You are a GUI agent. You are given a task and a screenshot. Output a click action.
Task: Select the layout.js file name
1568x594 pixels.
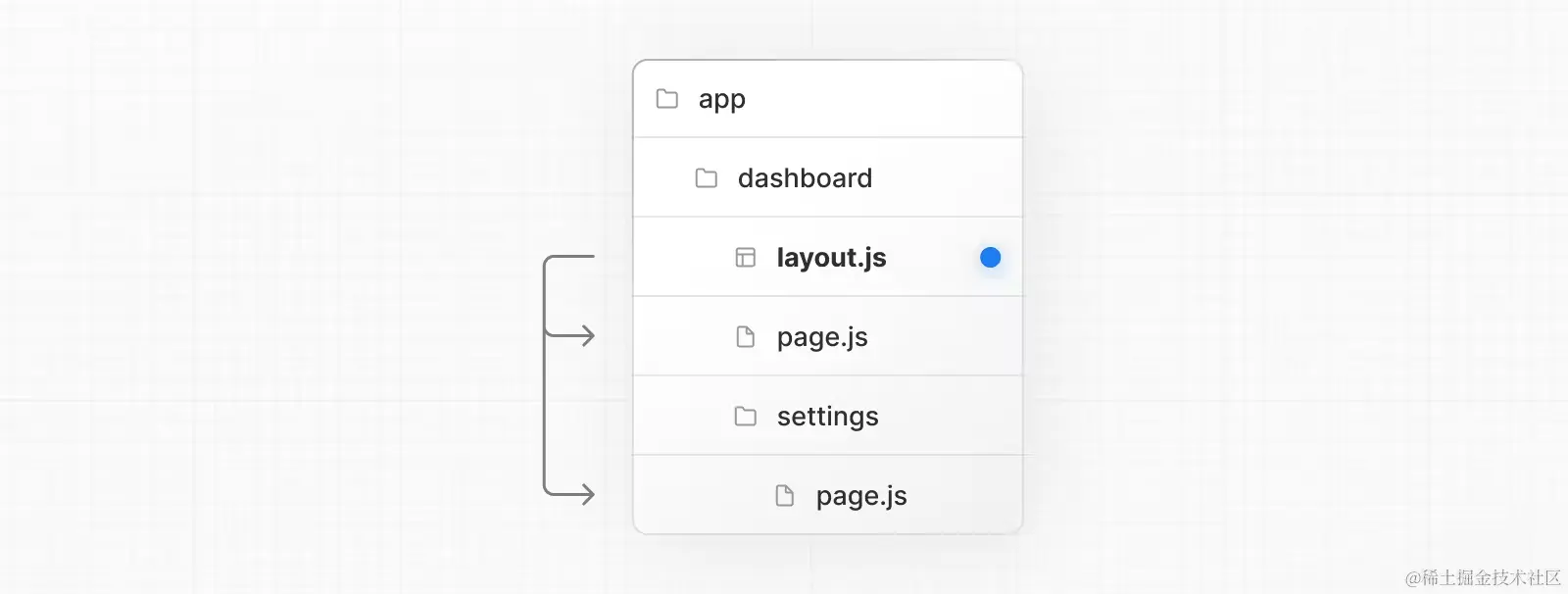(832, 258)
